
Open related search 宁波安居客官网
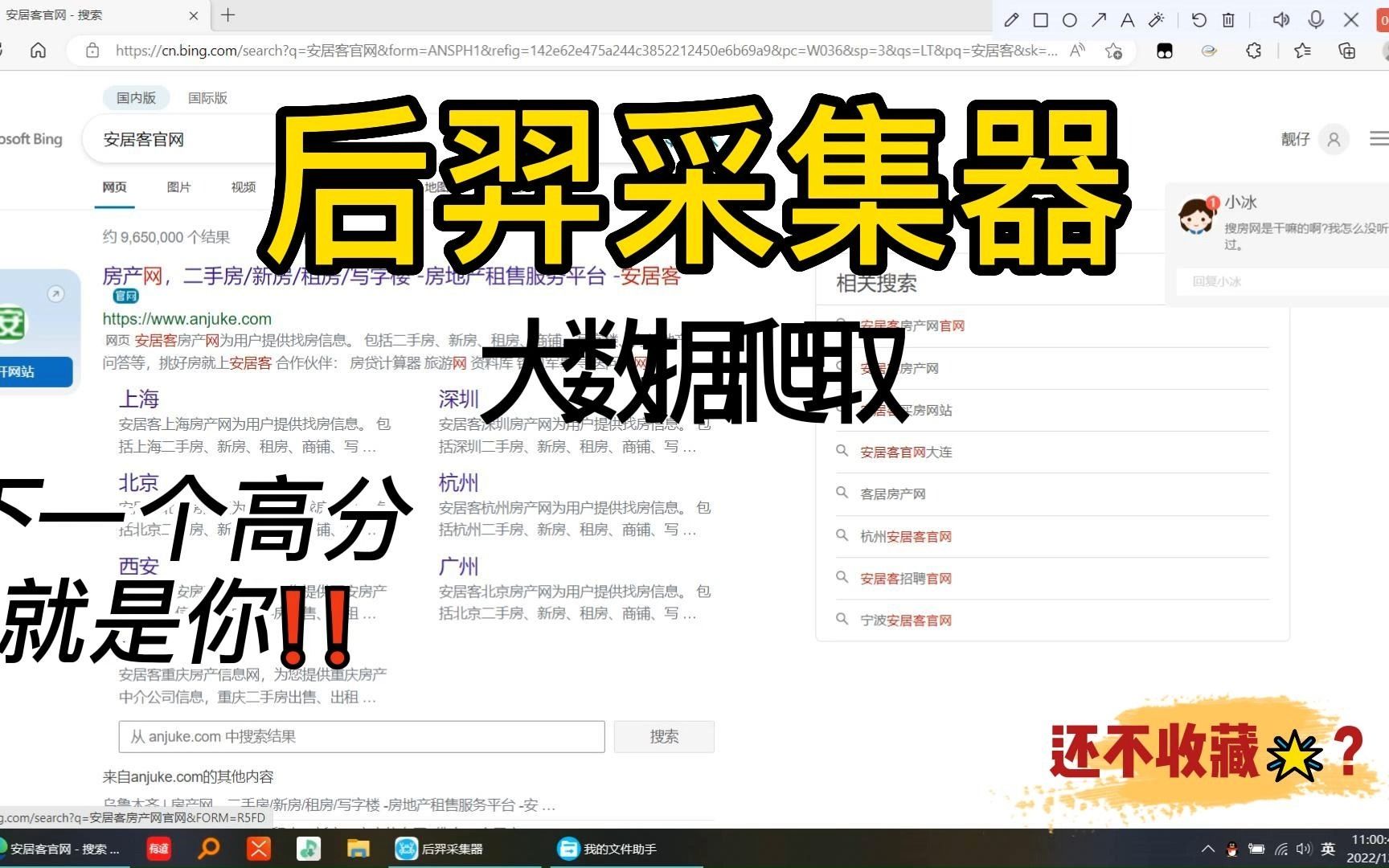[906, 620]
